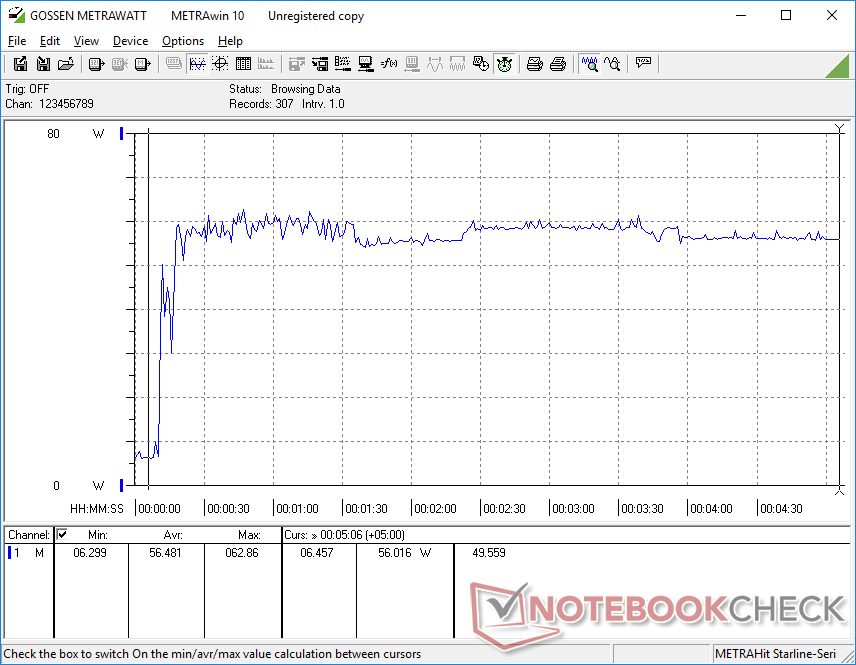Open the Edit menu
The image size is (856, 665).
pos(50,41)
